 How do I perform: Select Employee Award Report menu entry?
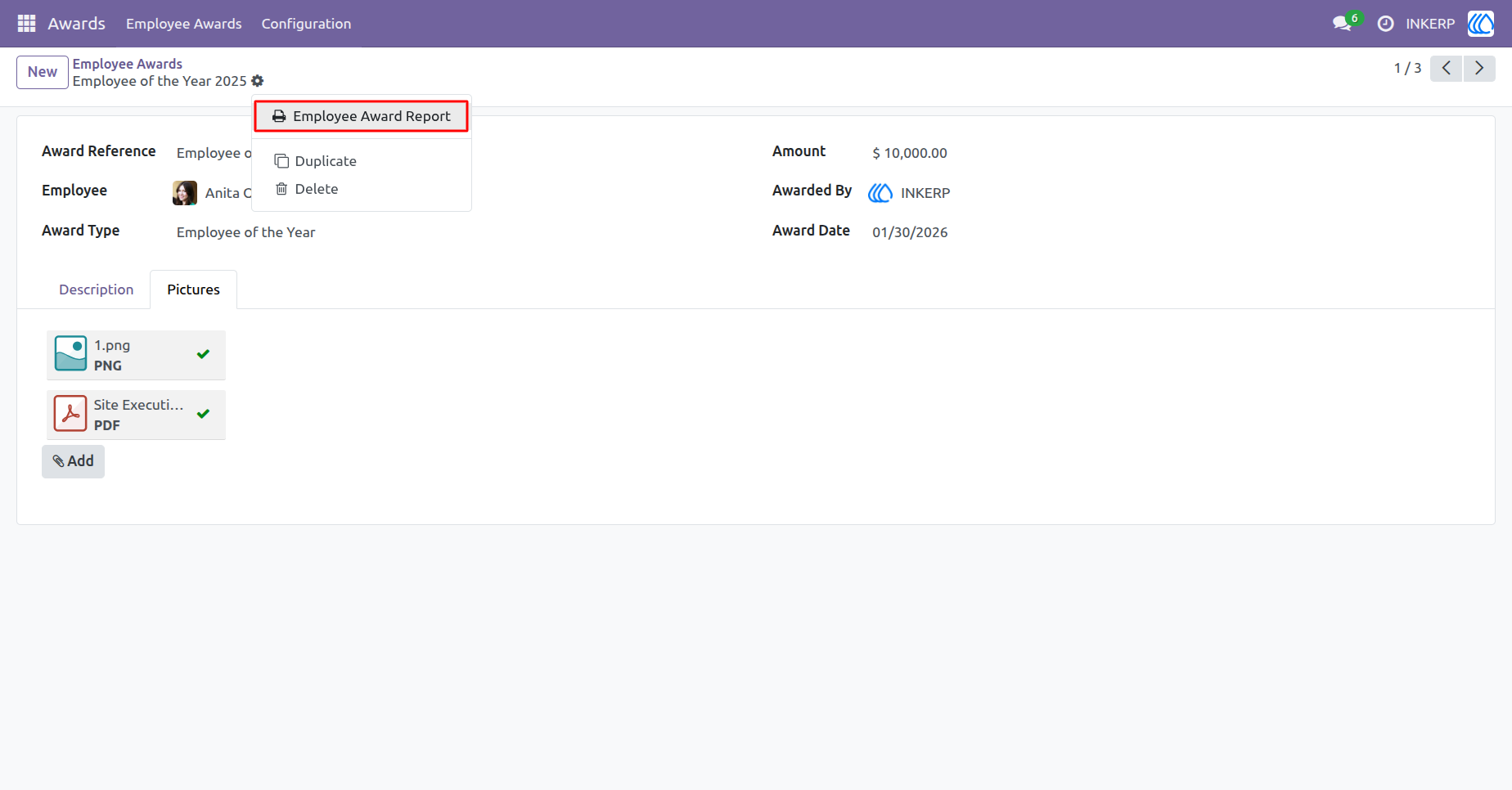click(x=362, y=116)
